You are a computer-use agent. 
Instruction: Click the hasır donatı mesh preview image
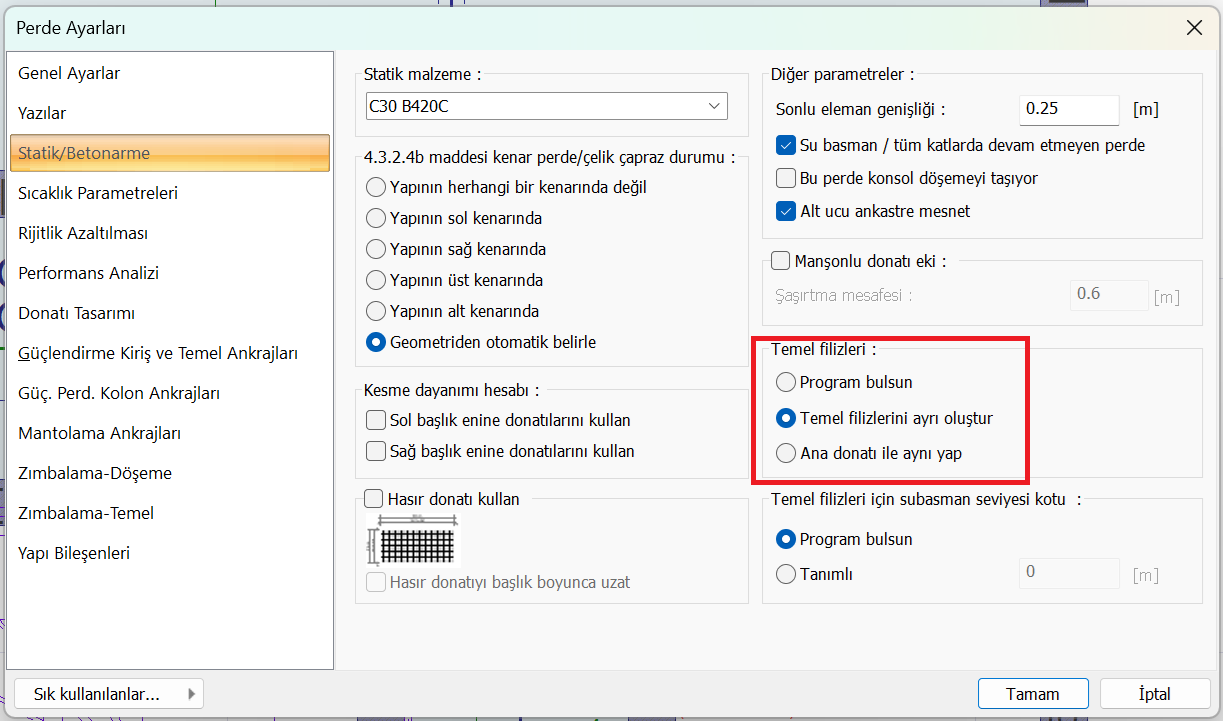pos(413,541)
